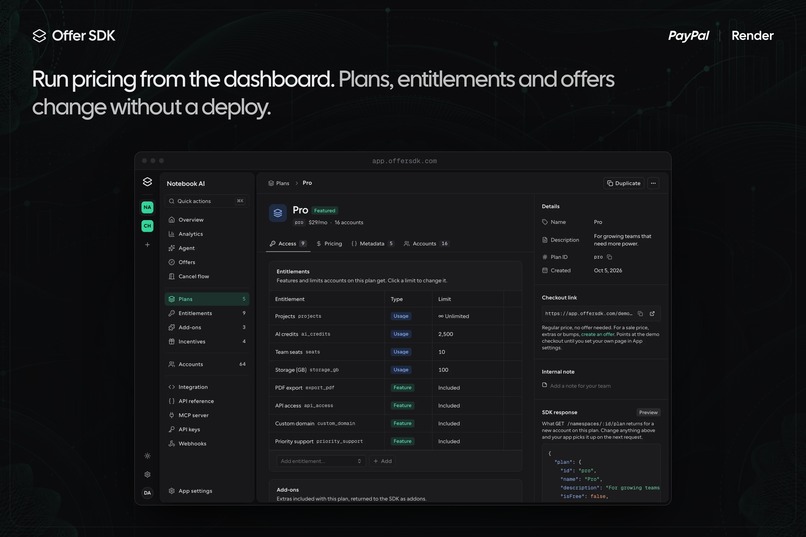The image size is (806, 537).
Task: Open Analytics in the sidebar
Action: tap(207, 234)
